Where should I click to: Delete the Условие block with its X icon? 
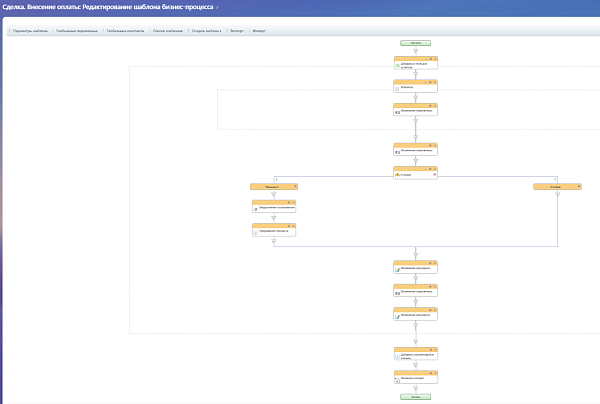click(x=435, y=169)
